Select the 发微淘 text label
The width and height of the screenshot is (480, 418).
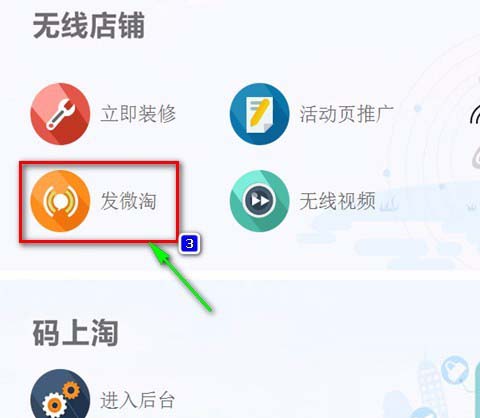coord(129,201)
